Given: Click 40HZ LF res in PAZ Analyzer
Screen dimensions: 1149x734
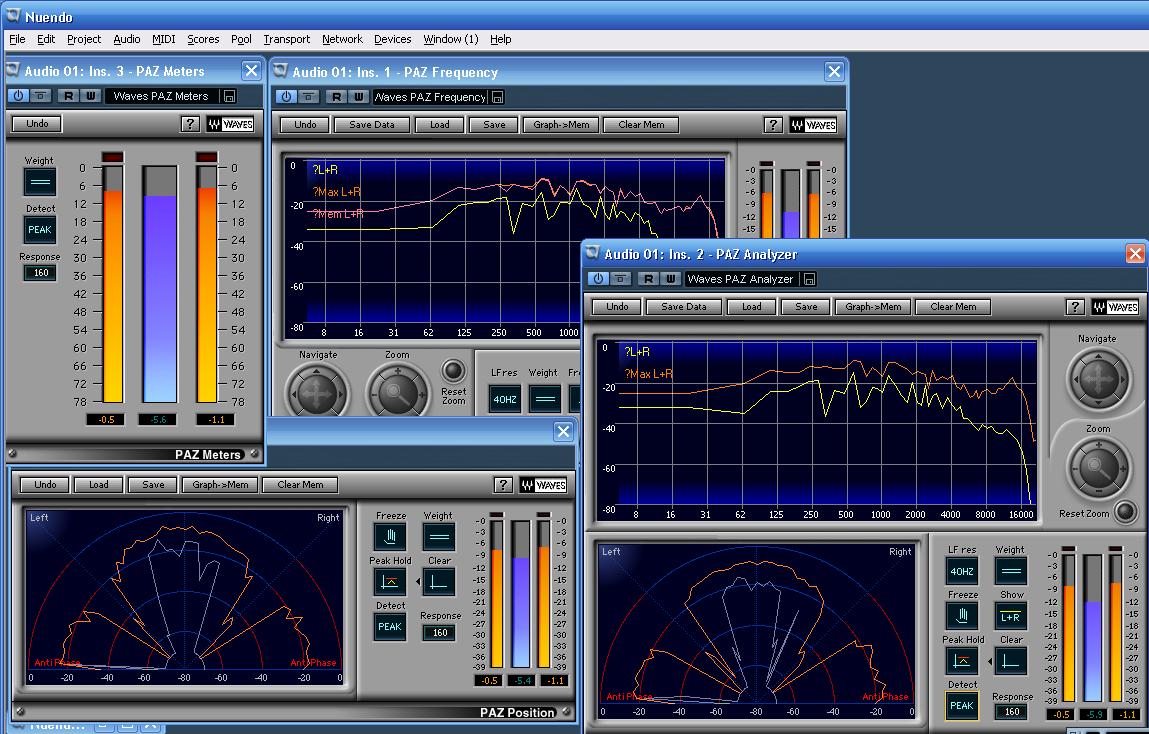Looking at the screenshot, I should (962, 571).
